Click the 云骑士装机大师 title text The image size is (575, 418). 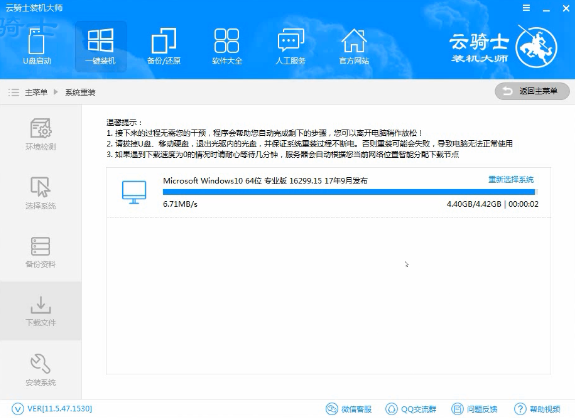coord(34,8)
